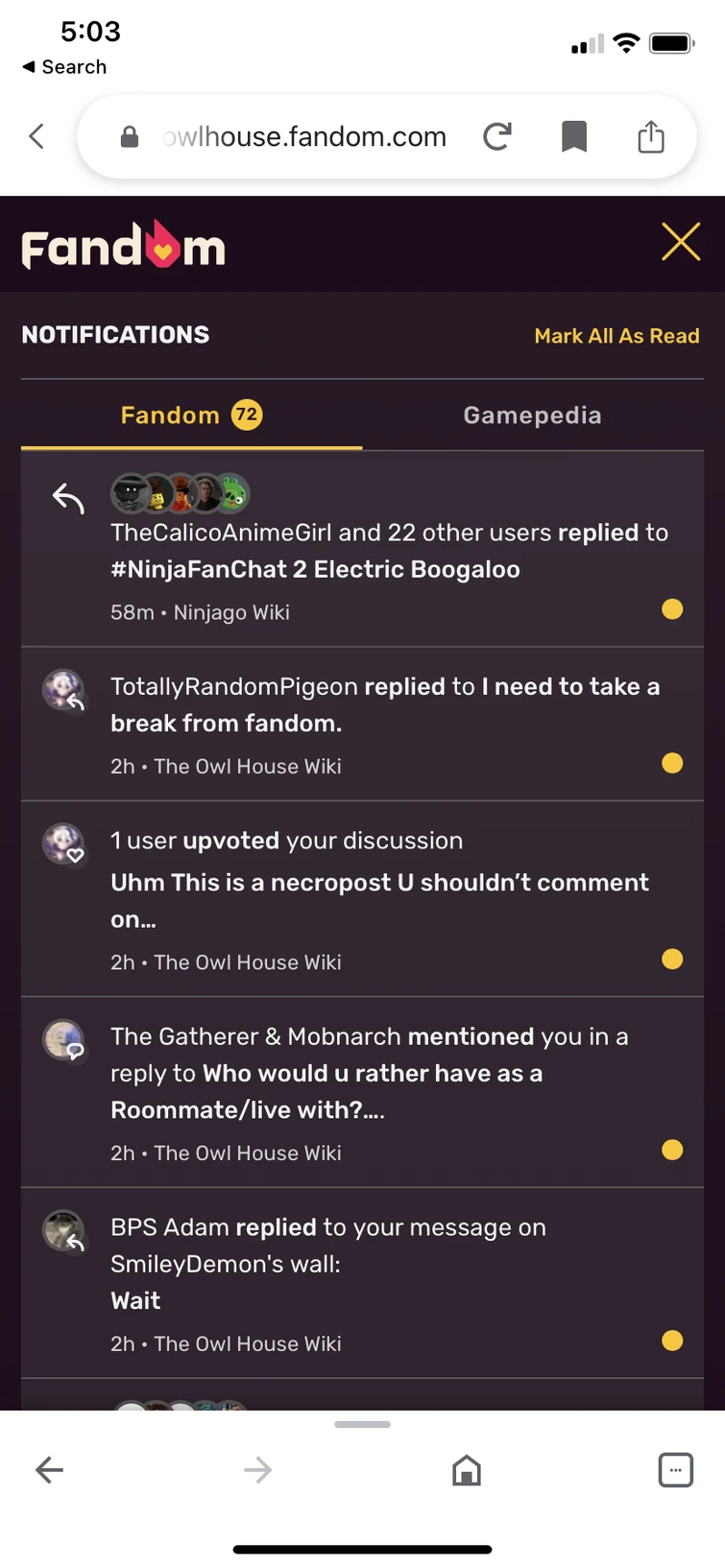The height and width of the screenshot is (1568, 725).
Task: Tap the bookmark icon
Action: click(x=574, y=137)
